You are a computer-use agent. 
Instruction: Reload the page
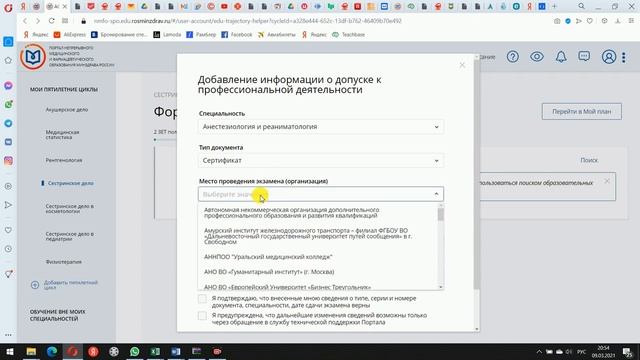click(51, 21)
